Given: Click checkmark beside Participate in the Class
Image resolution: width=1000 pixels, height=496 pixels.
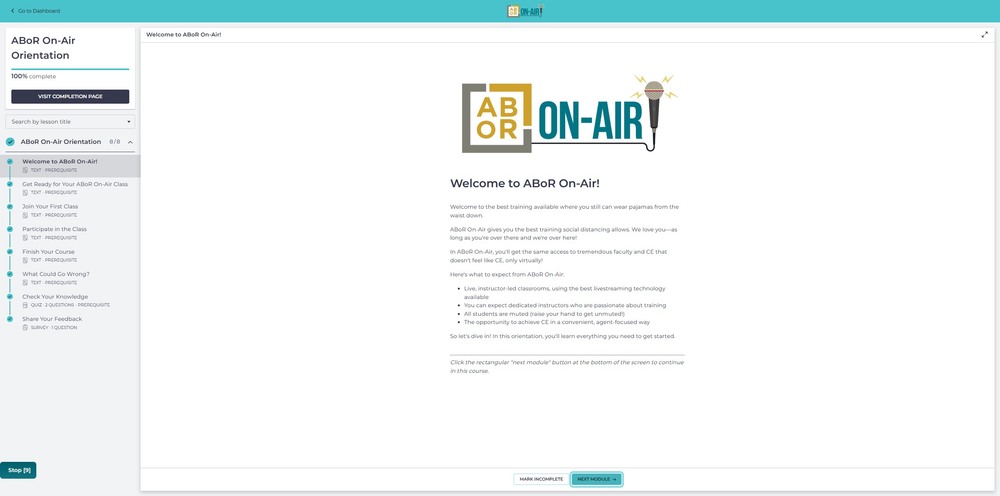Looking at the screenshot, I should click(x=10, y=229).
